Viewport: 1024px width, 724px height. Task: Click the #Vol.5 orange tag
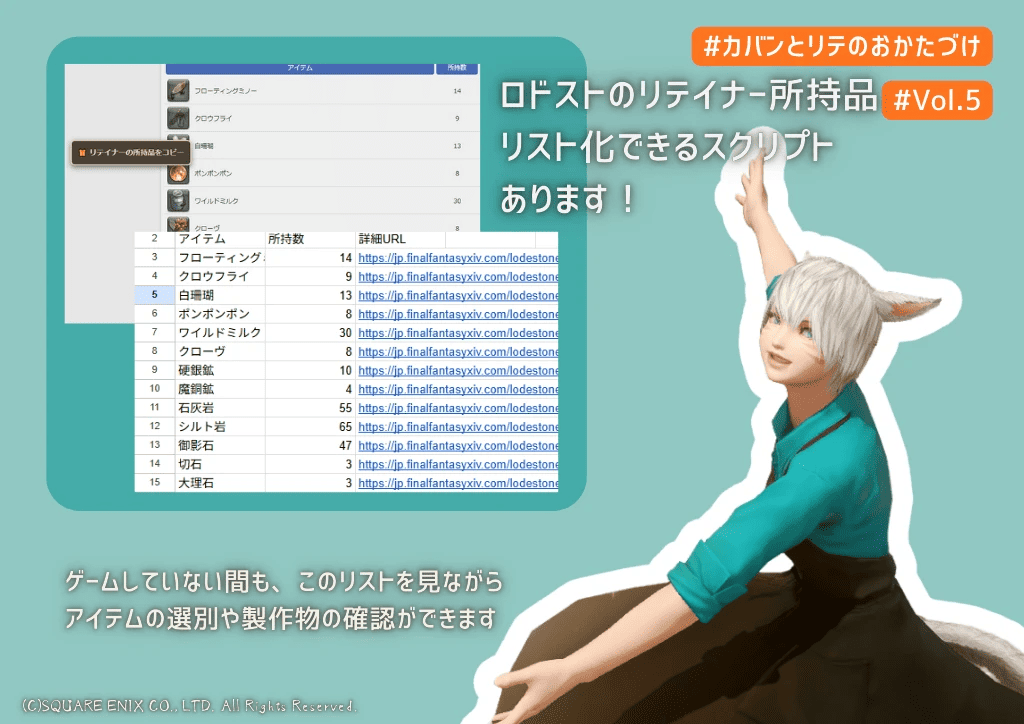click(x=937, y=100)
